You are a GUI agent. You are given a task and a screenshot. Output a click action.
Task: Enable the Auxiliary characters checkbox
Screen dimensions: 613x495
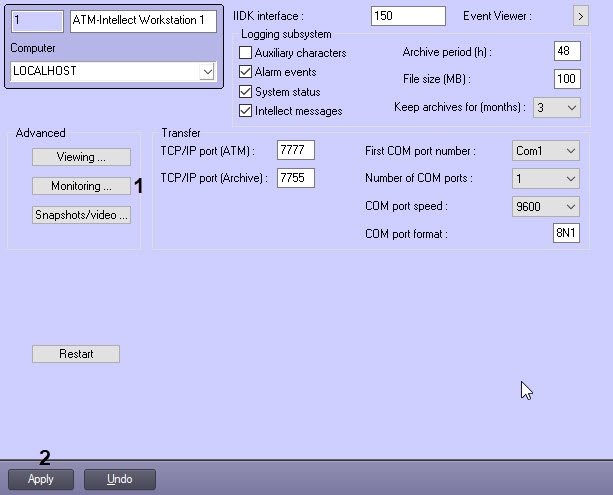click(x=245, y=53)
